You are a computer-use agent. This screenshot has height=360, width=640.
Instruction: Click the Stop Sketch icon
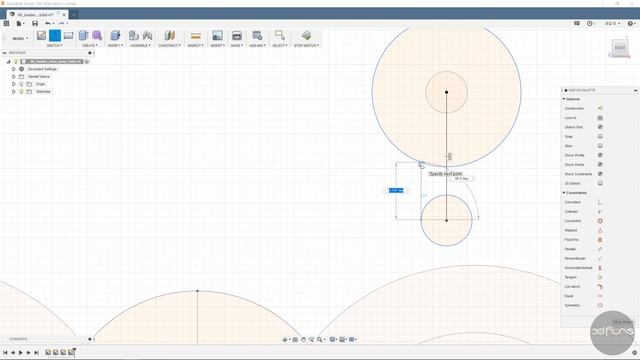(306, 36)
